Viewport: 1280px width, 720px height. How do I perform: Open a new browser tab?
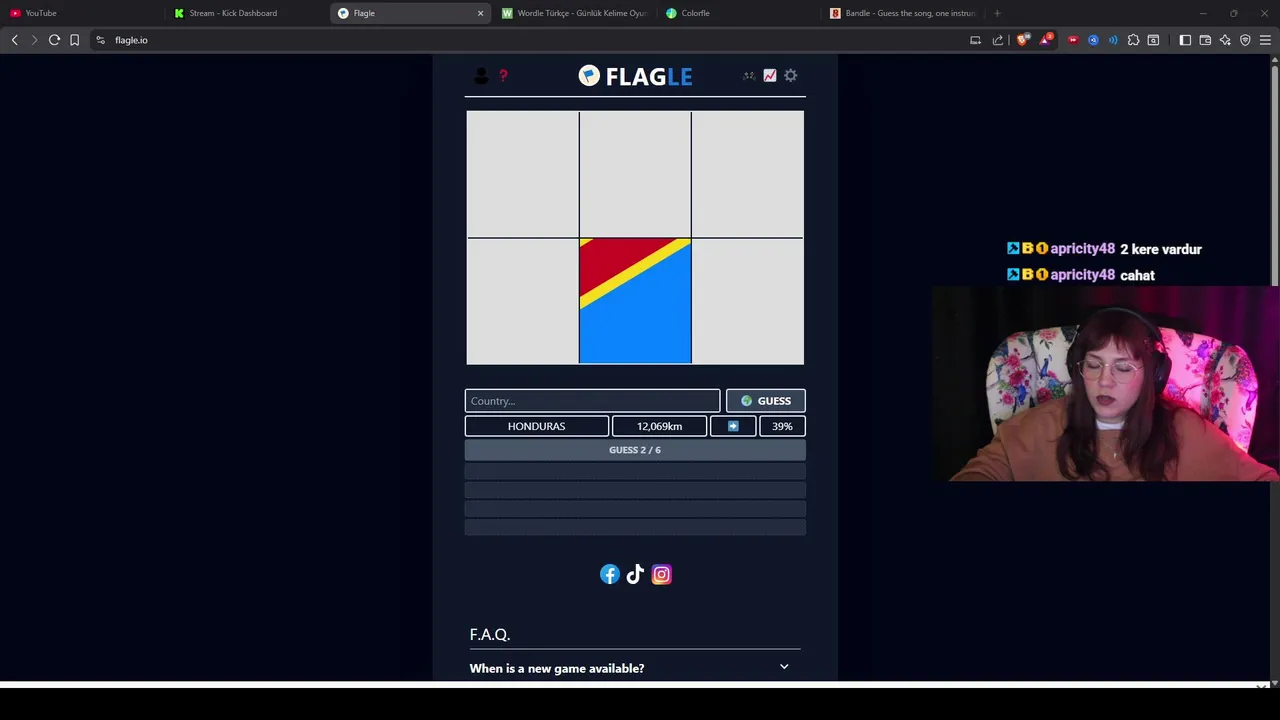click(997, 13)
